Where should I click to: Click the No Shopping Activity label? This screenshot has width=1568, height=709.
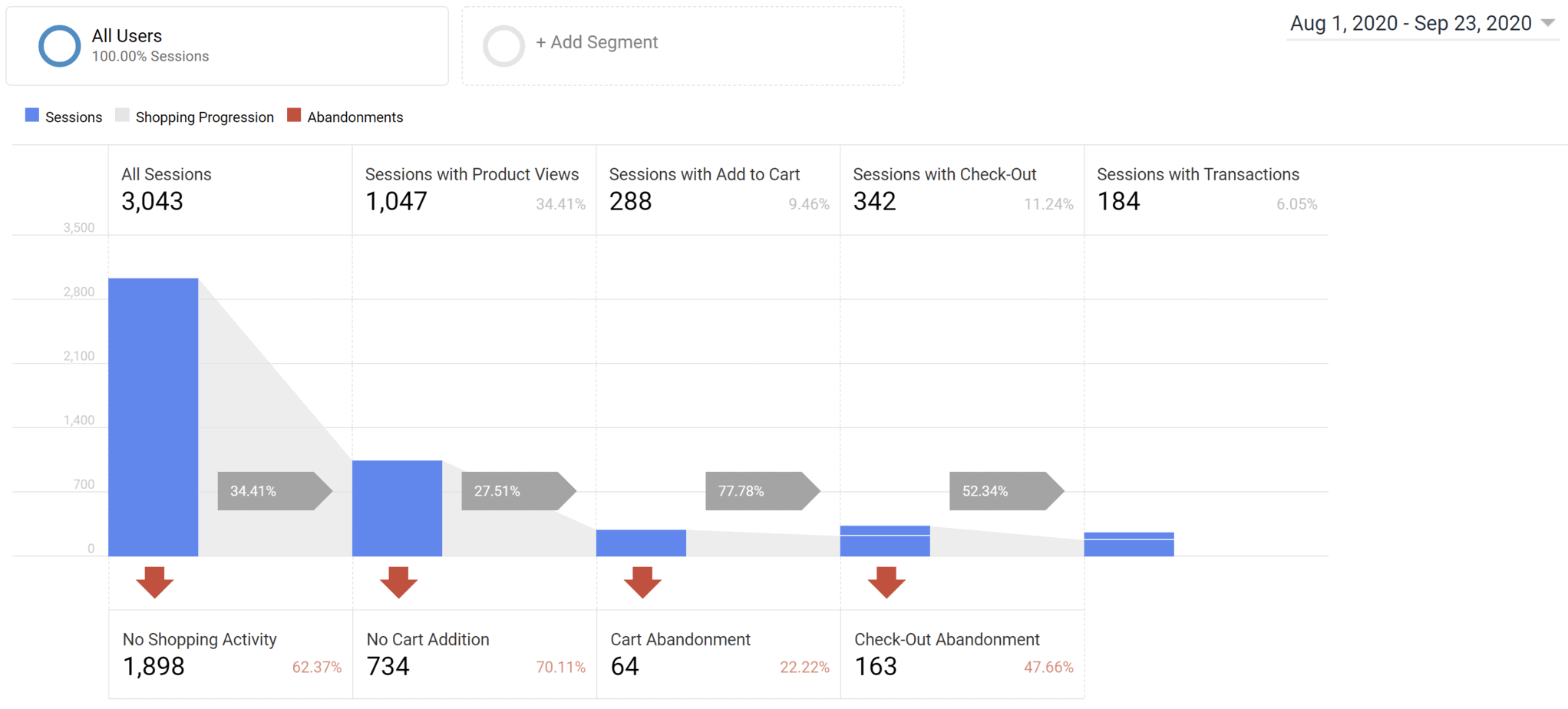(200, 639)
